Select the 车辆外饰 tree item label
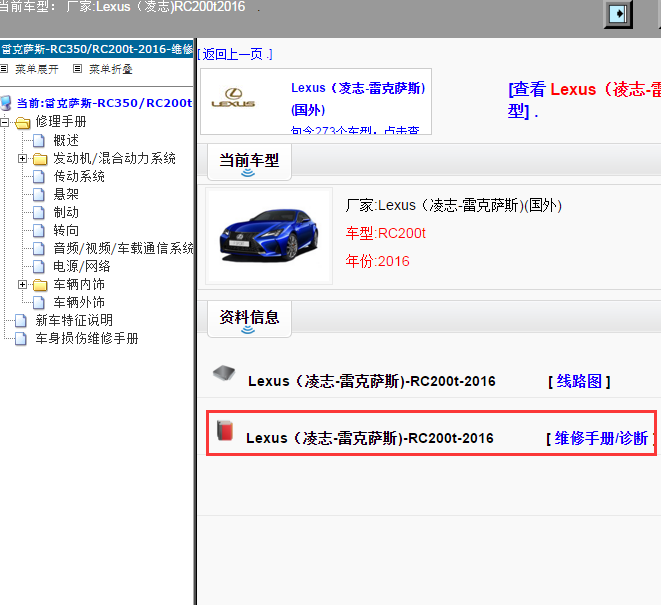The height and width of the screenshot is (605, 661). point(79,303)
